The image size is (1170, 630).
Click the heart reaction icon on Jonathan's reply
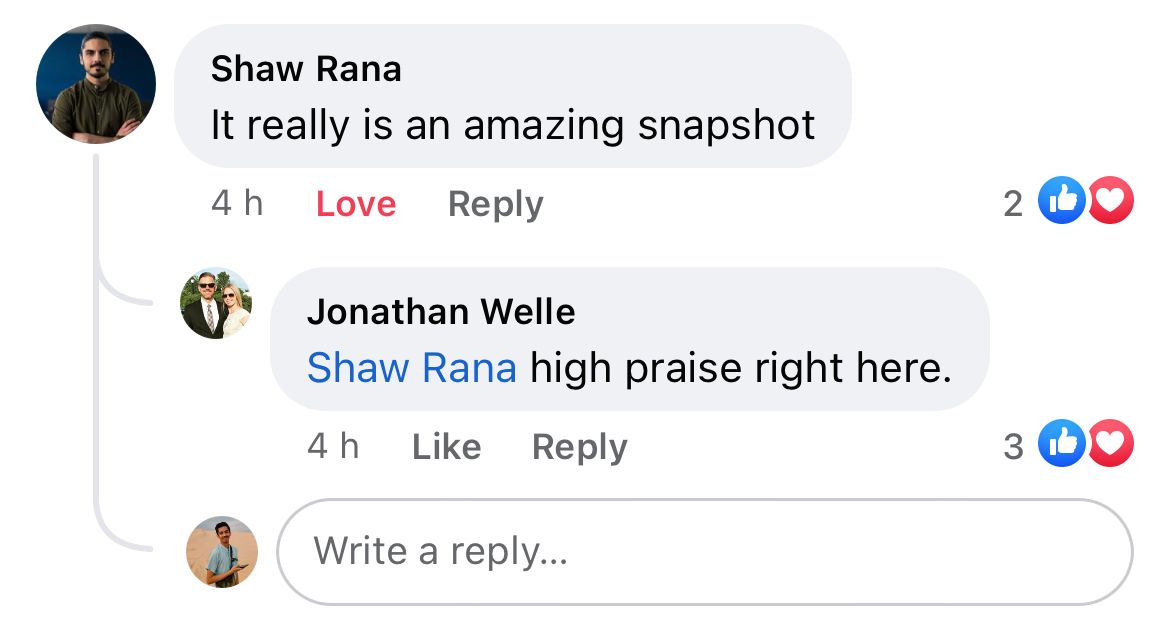[x=1110, y=444]
